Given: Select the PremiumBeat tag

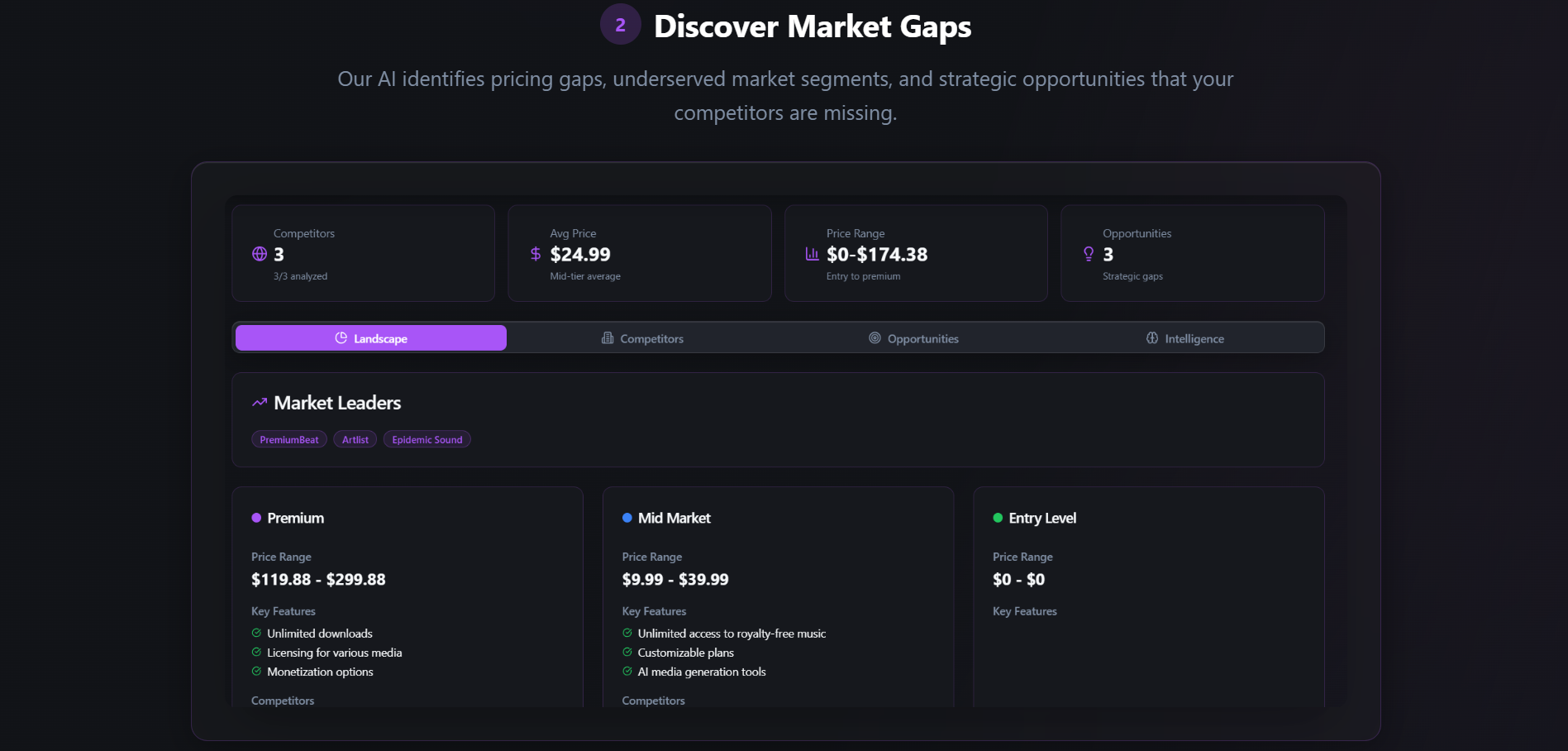Looking at the screenshot, I should (x=289, y=439).
